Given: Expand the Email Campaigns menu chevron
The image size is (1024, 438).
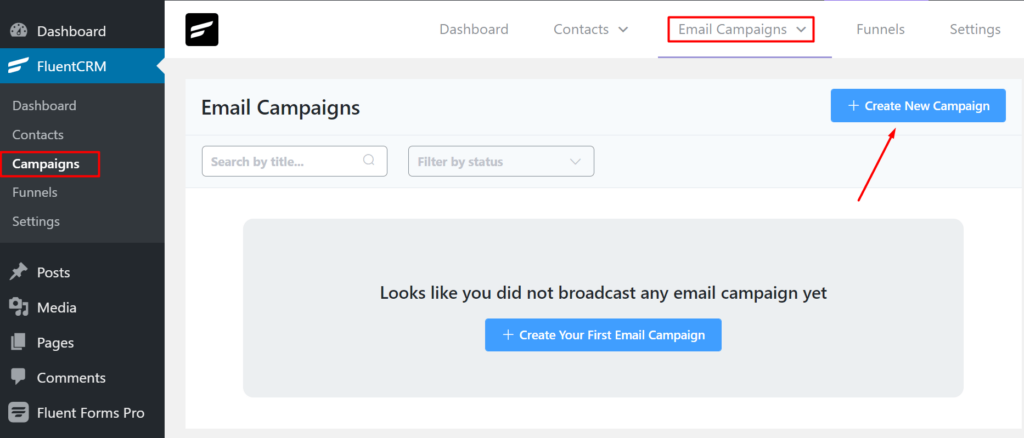Looking at the screenshot, I should click(801, 29).
